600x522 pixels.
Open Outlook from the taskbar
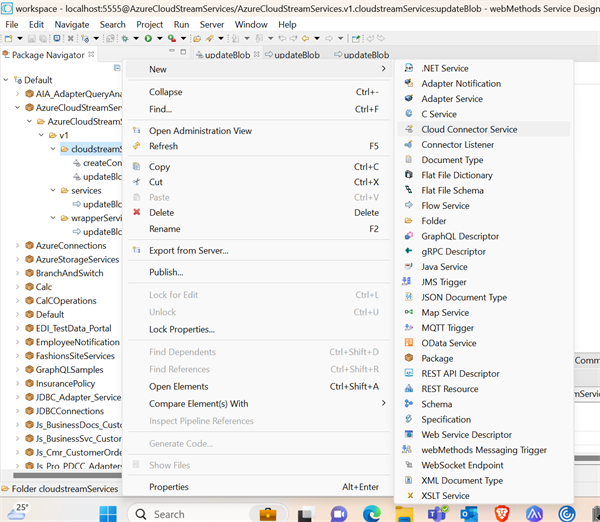[469, 514]
